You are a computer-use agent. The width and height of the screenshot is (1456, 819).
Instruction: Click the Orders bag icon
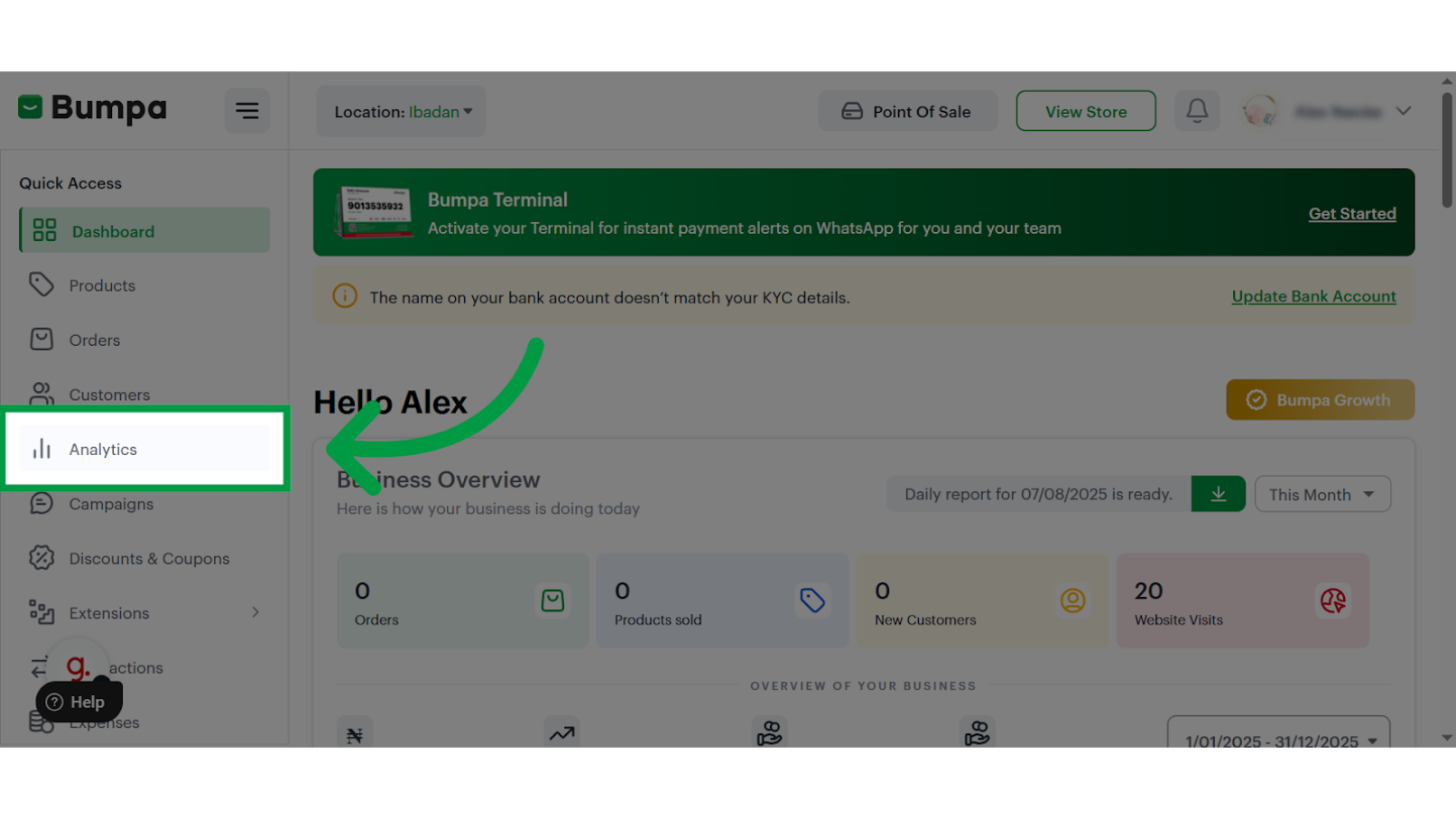click(x=42, y=339)
